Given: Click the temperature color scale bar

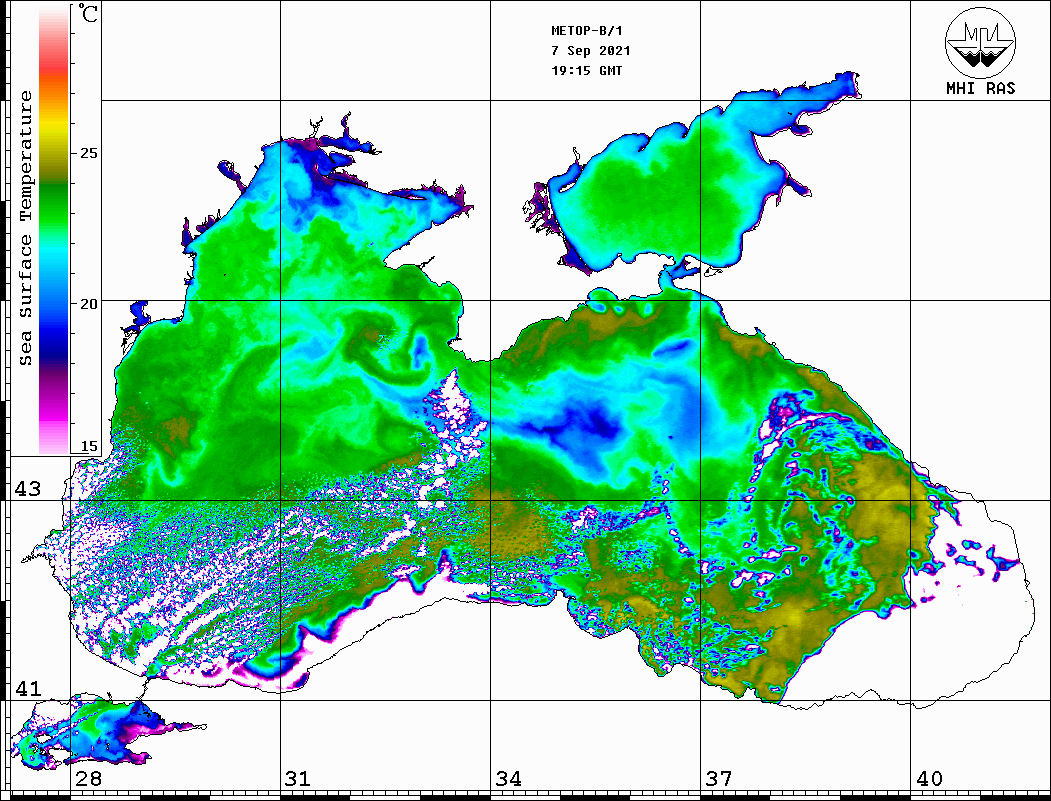Looking at the screenshot, I should [x=54, y=230].
